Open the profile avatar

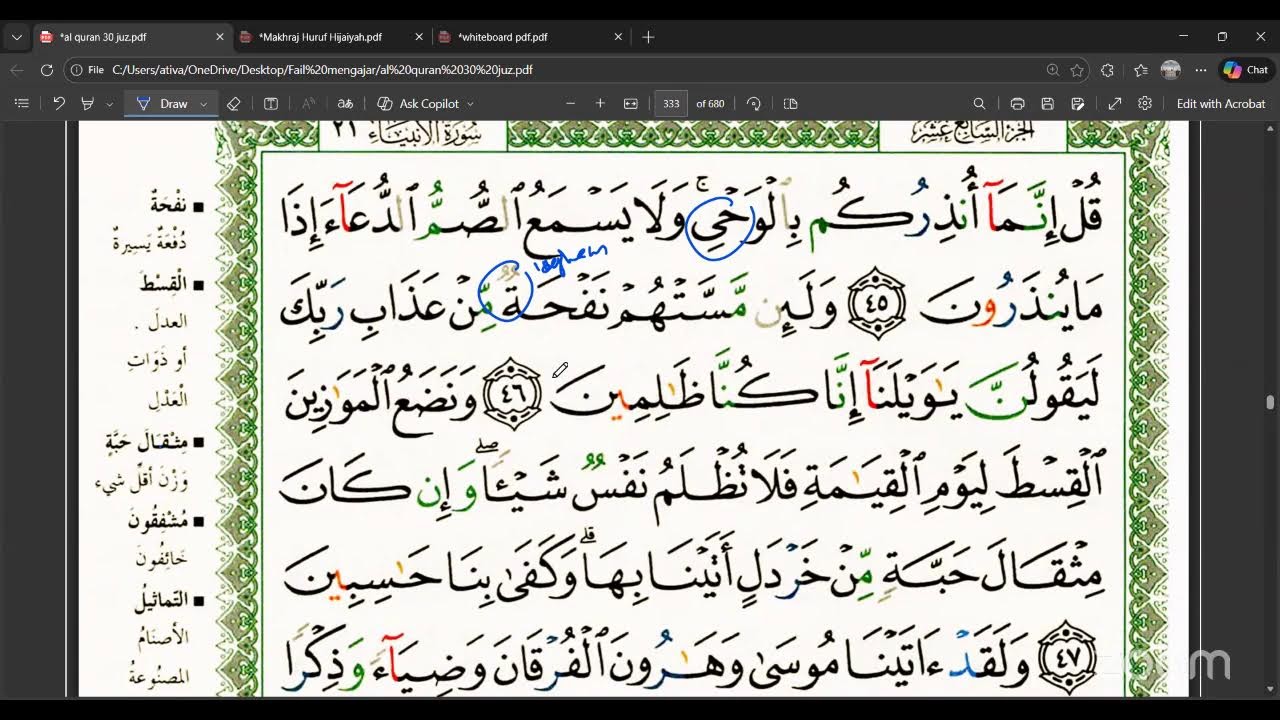pyautogui.click(x=1171, y=70)
